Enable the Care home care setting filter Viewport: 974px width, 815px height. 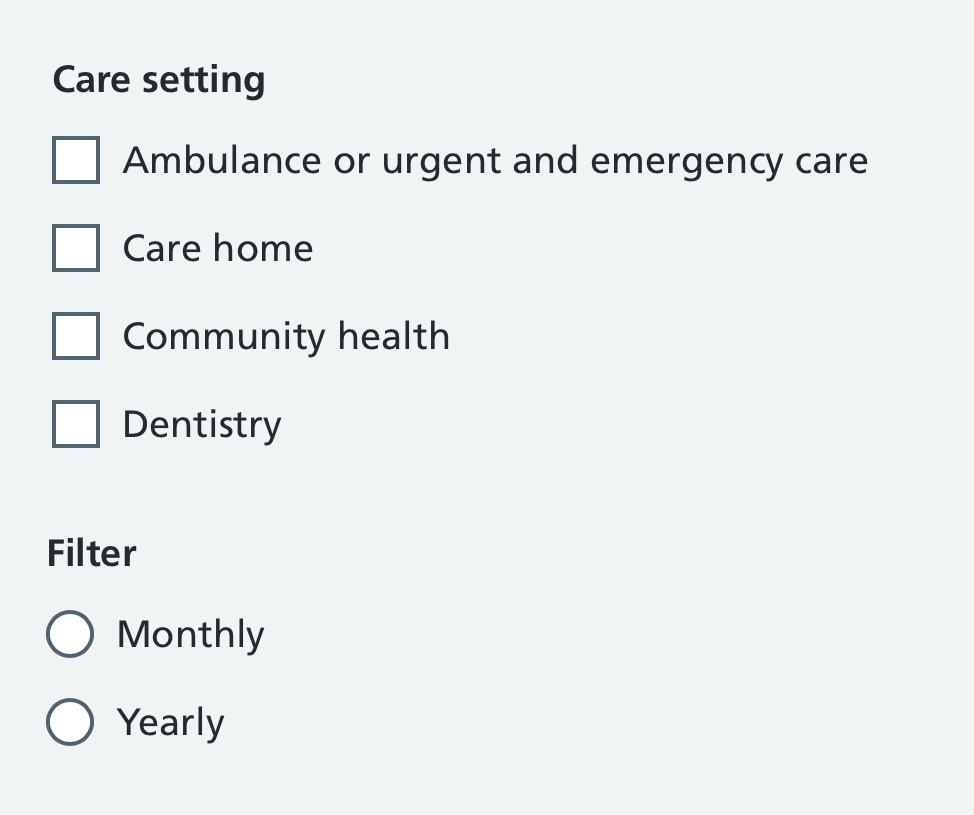(x=75, y=247)
